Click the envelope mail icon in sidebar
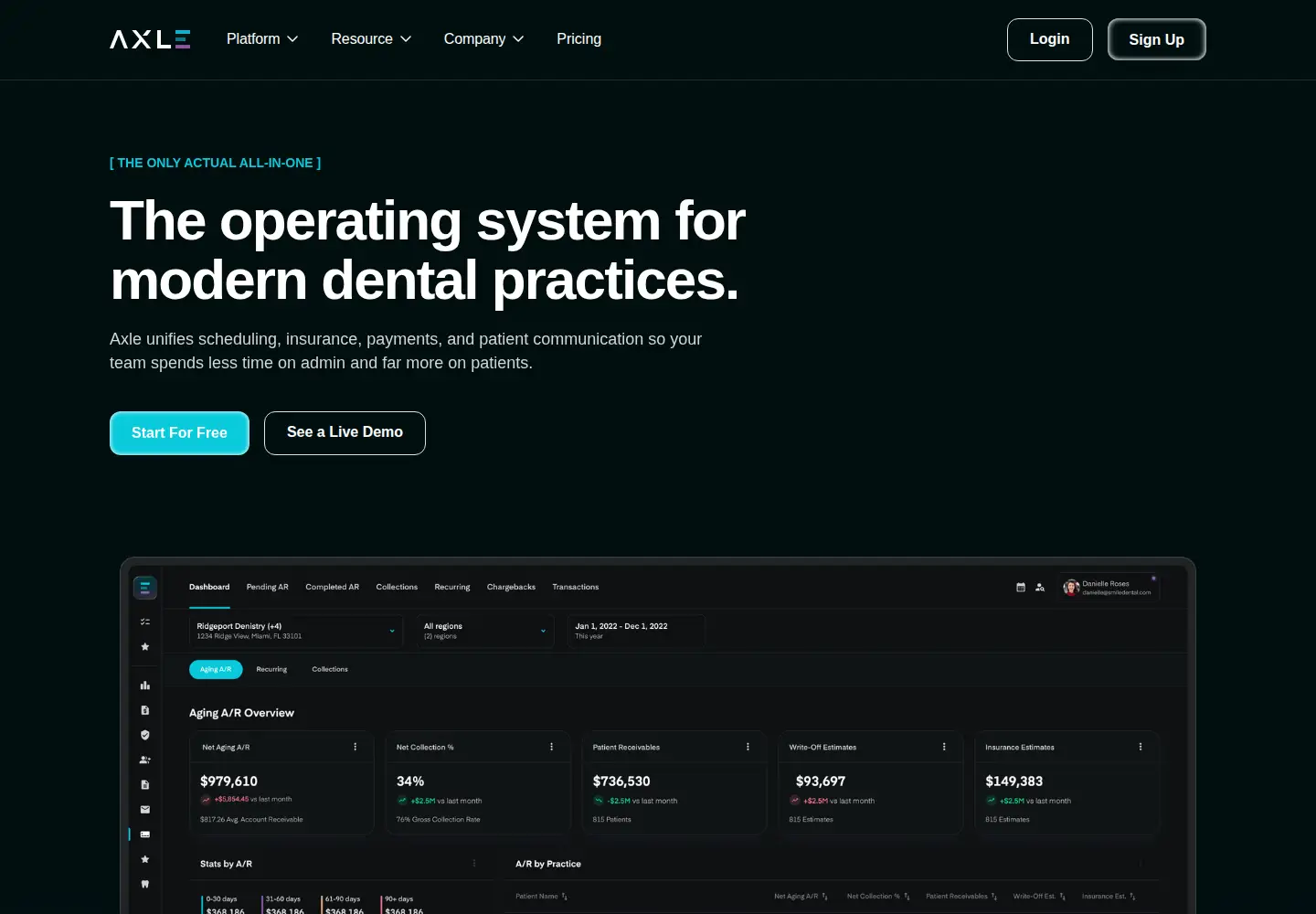This screenshot has width=1316, height=914. click(x=145, y=809)
